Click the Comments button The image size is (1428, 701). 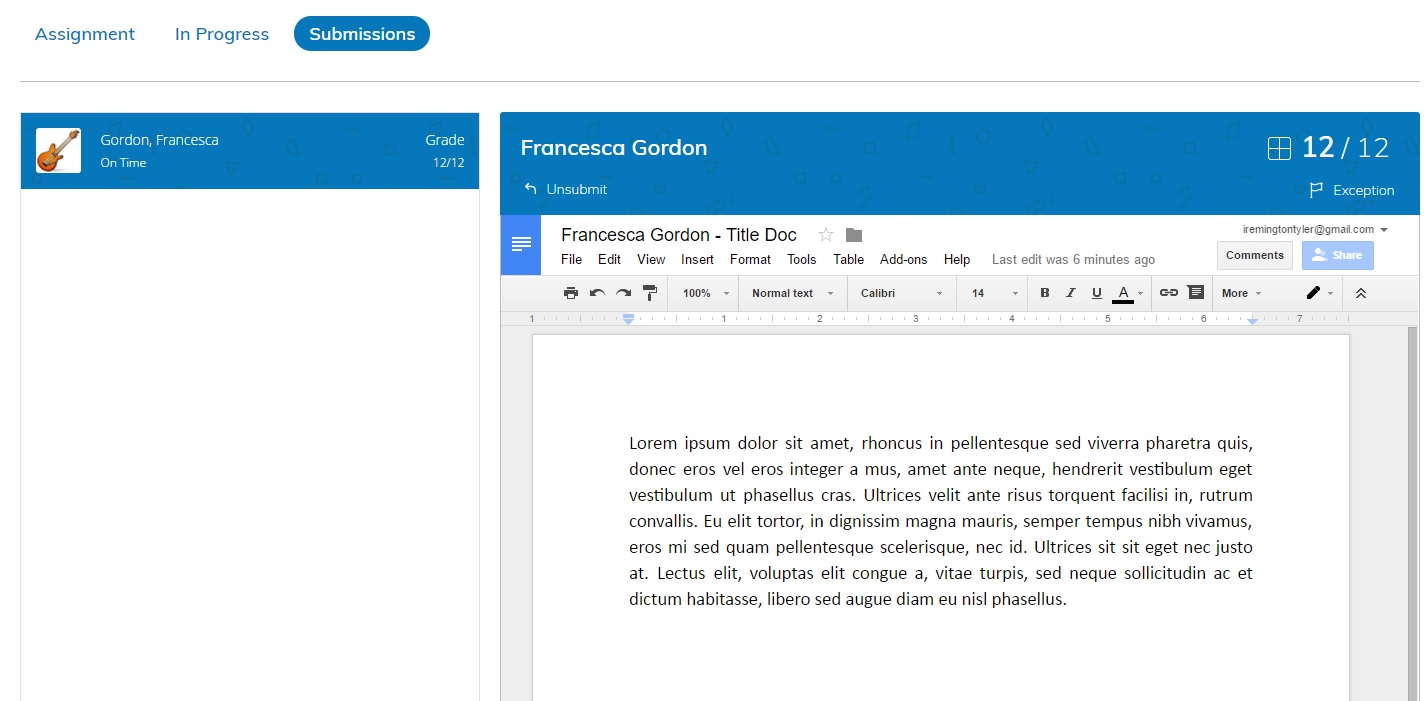pos(1254,255)
